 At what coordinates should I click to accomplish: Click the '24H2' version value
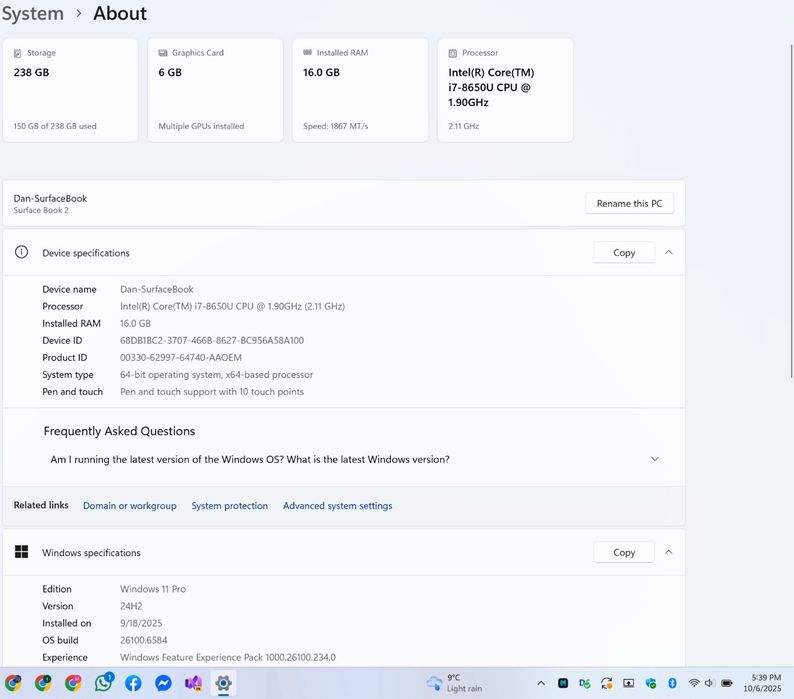[x=131, y=606]
